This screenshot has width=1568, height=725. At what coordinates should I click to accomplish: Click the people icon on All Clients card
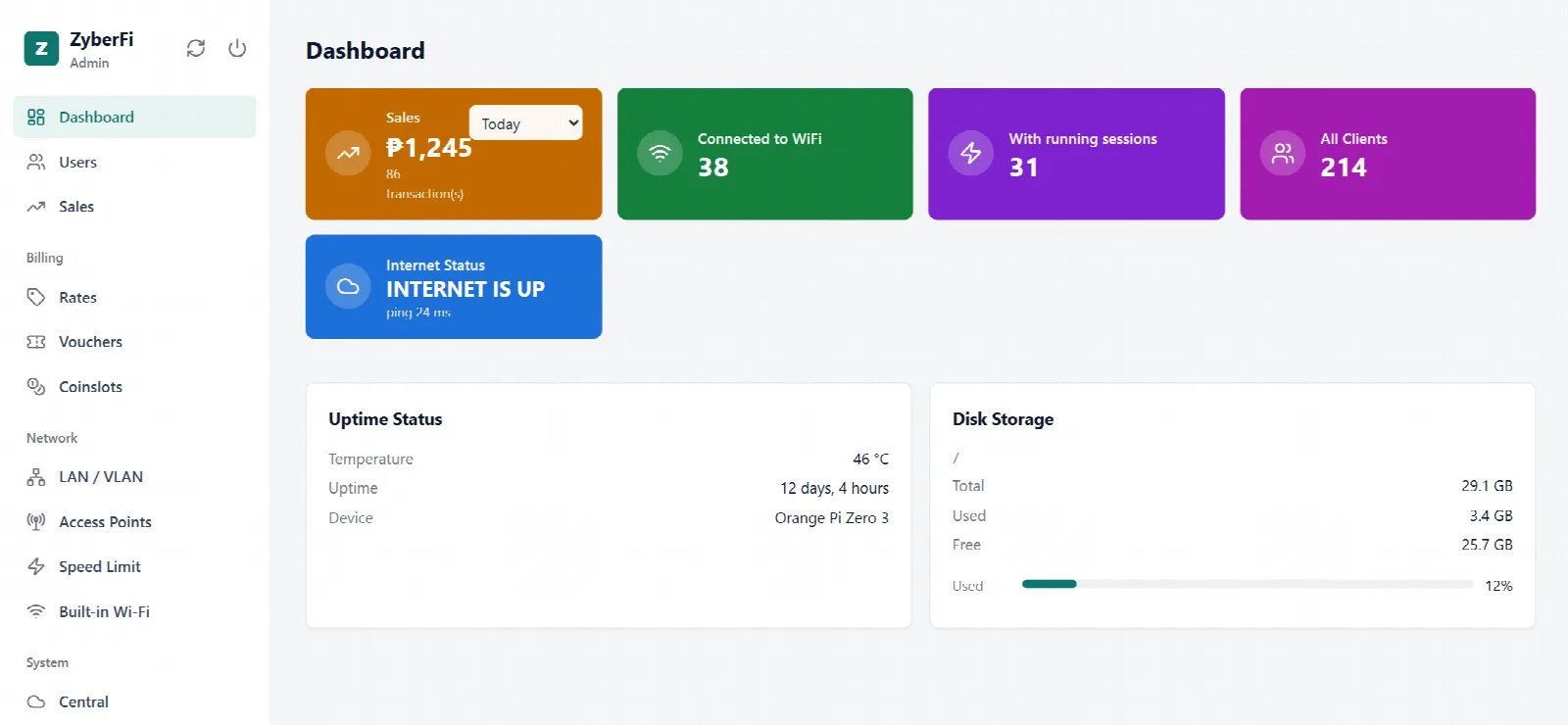click(1283, 153)
